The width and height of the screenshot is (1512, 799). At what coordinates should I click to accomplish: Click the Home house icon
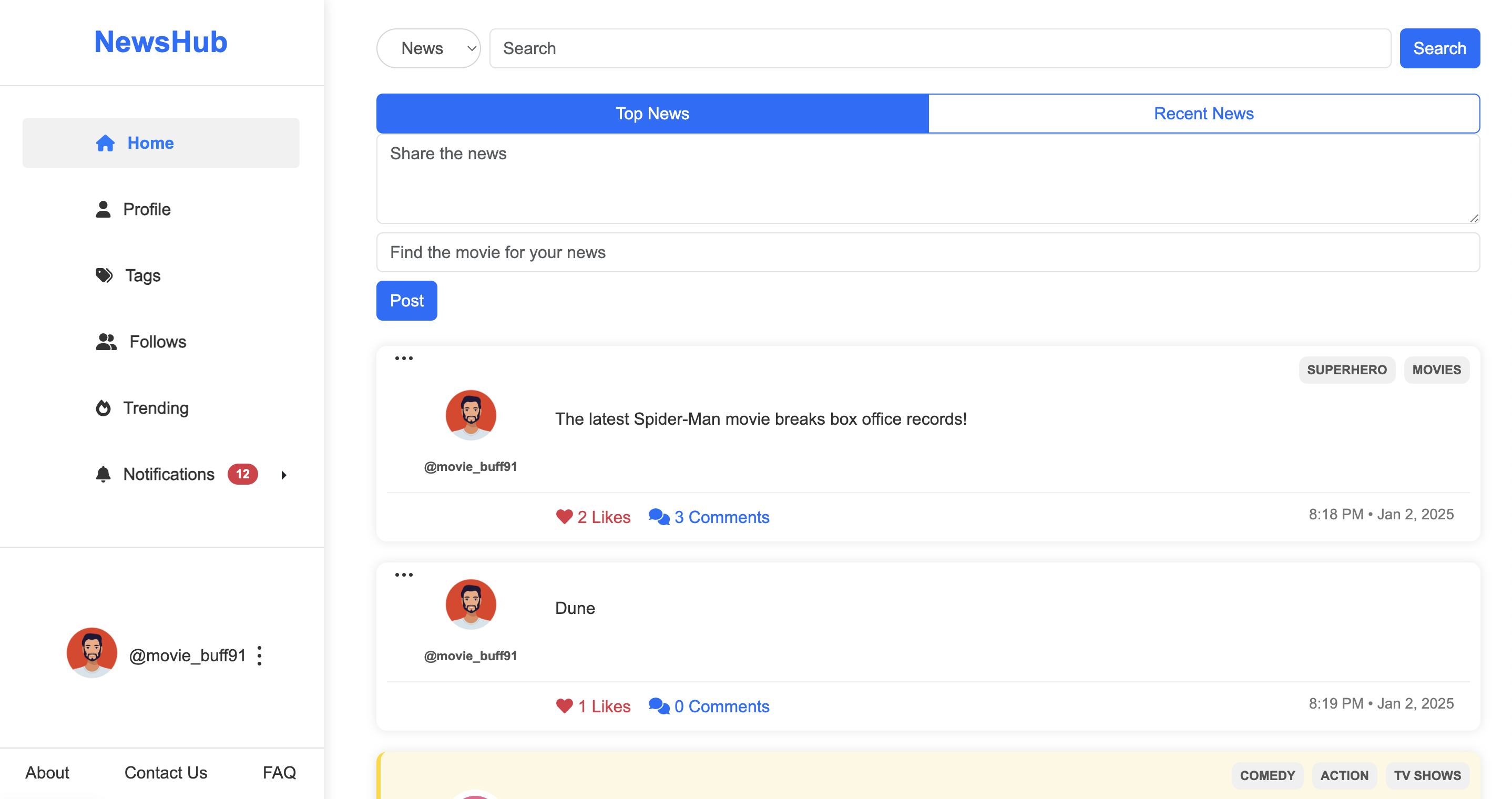tap(105, 144)
